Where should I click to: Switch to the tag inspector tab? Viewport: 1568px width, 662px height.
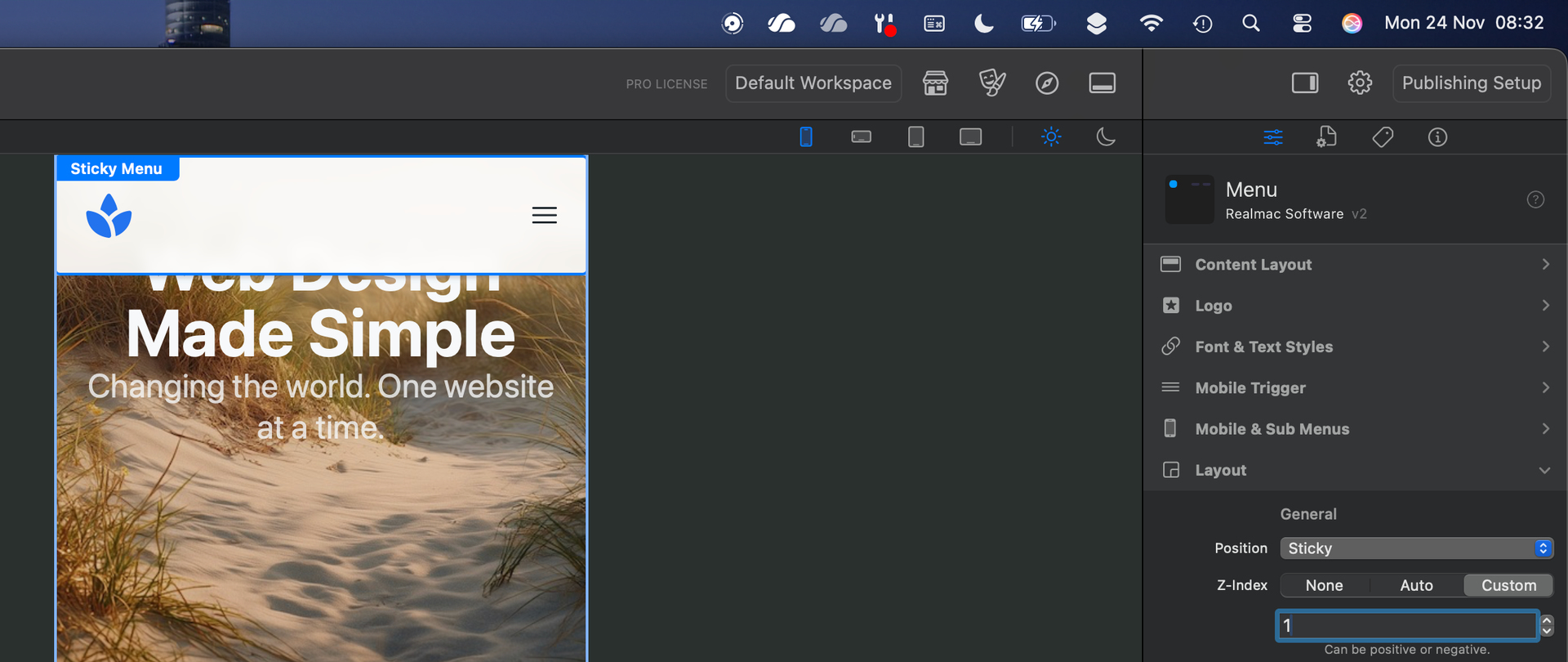1383,137
